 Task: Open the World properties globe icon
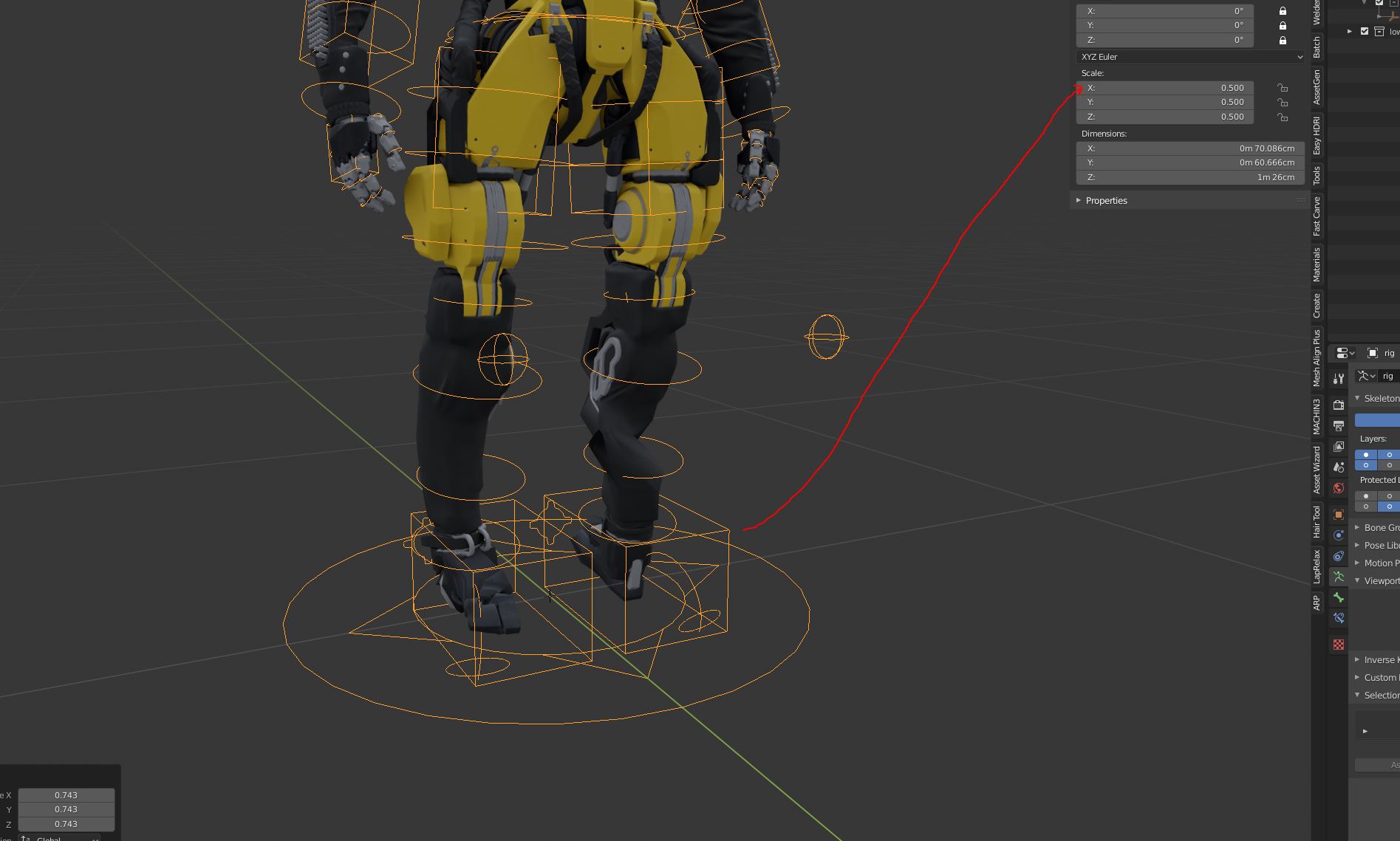click(1339, 488)
